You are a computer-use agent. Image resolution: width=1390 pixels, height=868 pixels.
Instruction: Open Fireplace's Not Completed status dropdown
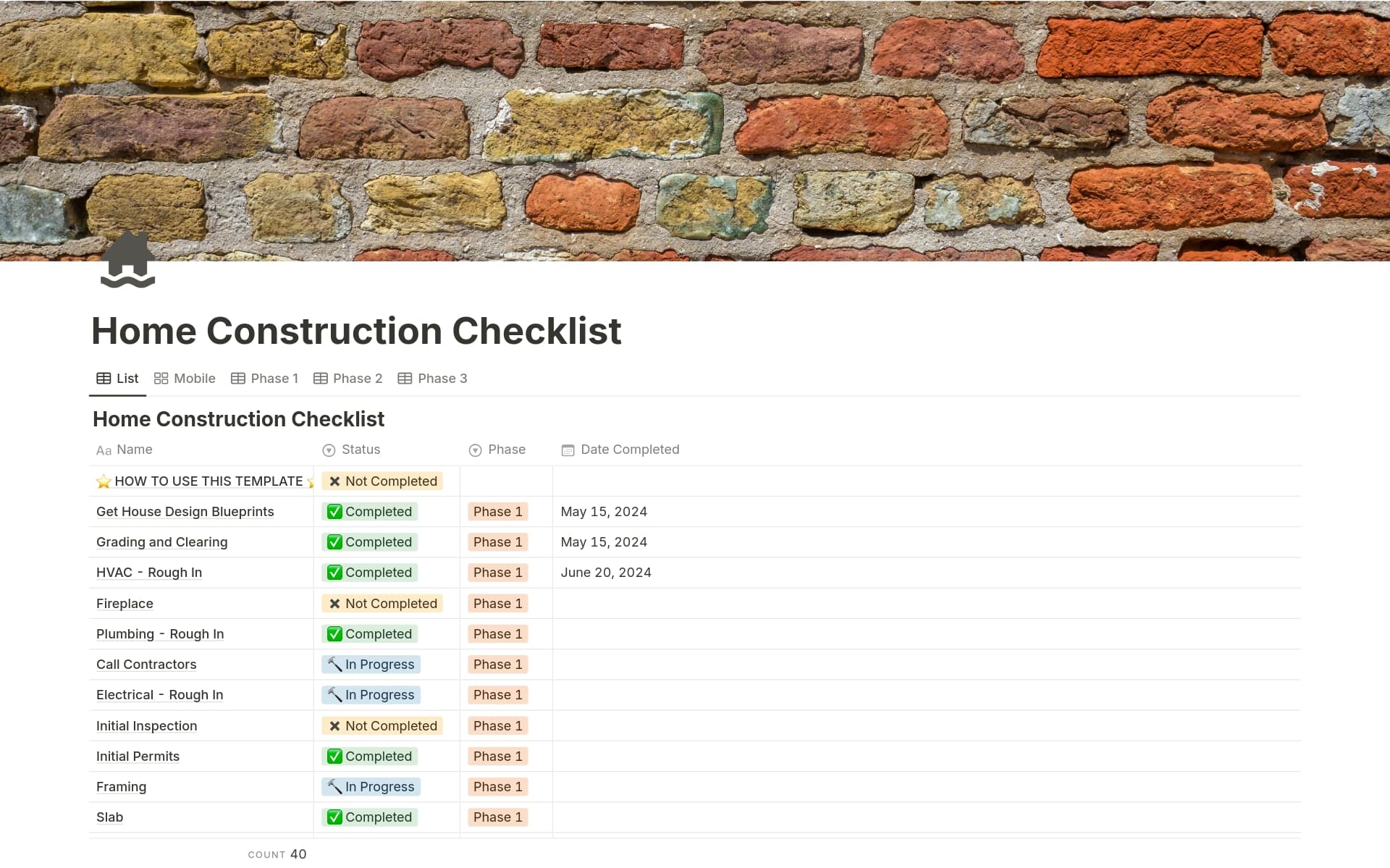[x=382, y=604]
